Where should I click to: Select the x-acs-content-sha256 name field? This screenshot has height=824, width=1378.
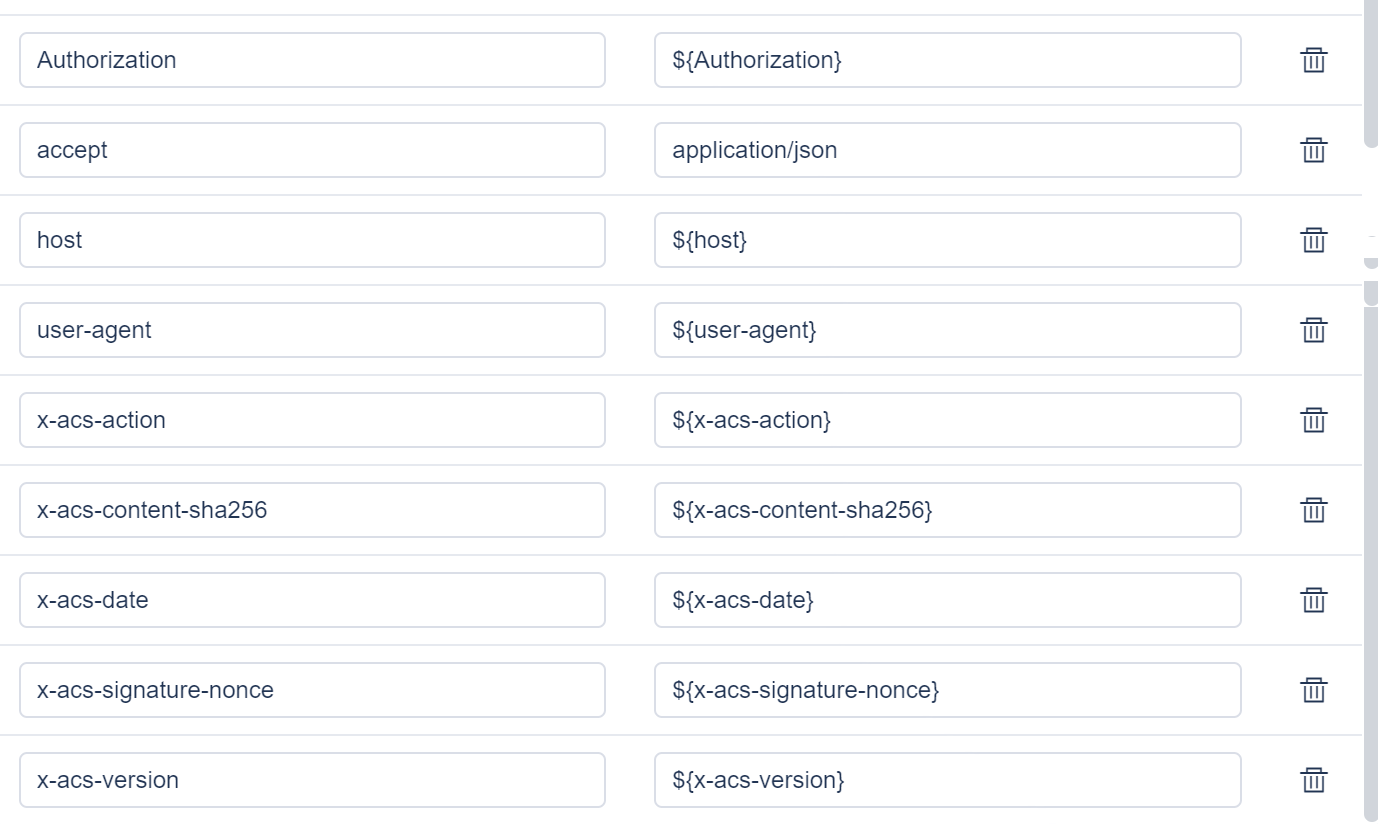pos(312,510)
